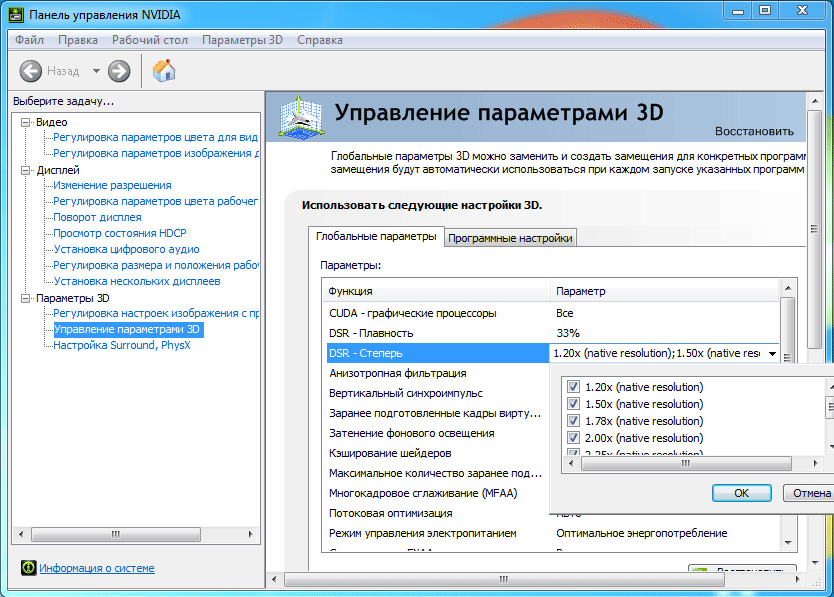The image size is (834, 597).
Task: Open Установка цифрового аудио task
Action: click(x=127, y=249)
